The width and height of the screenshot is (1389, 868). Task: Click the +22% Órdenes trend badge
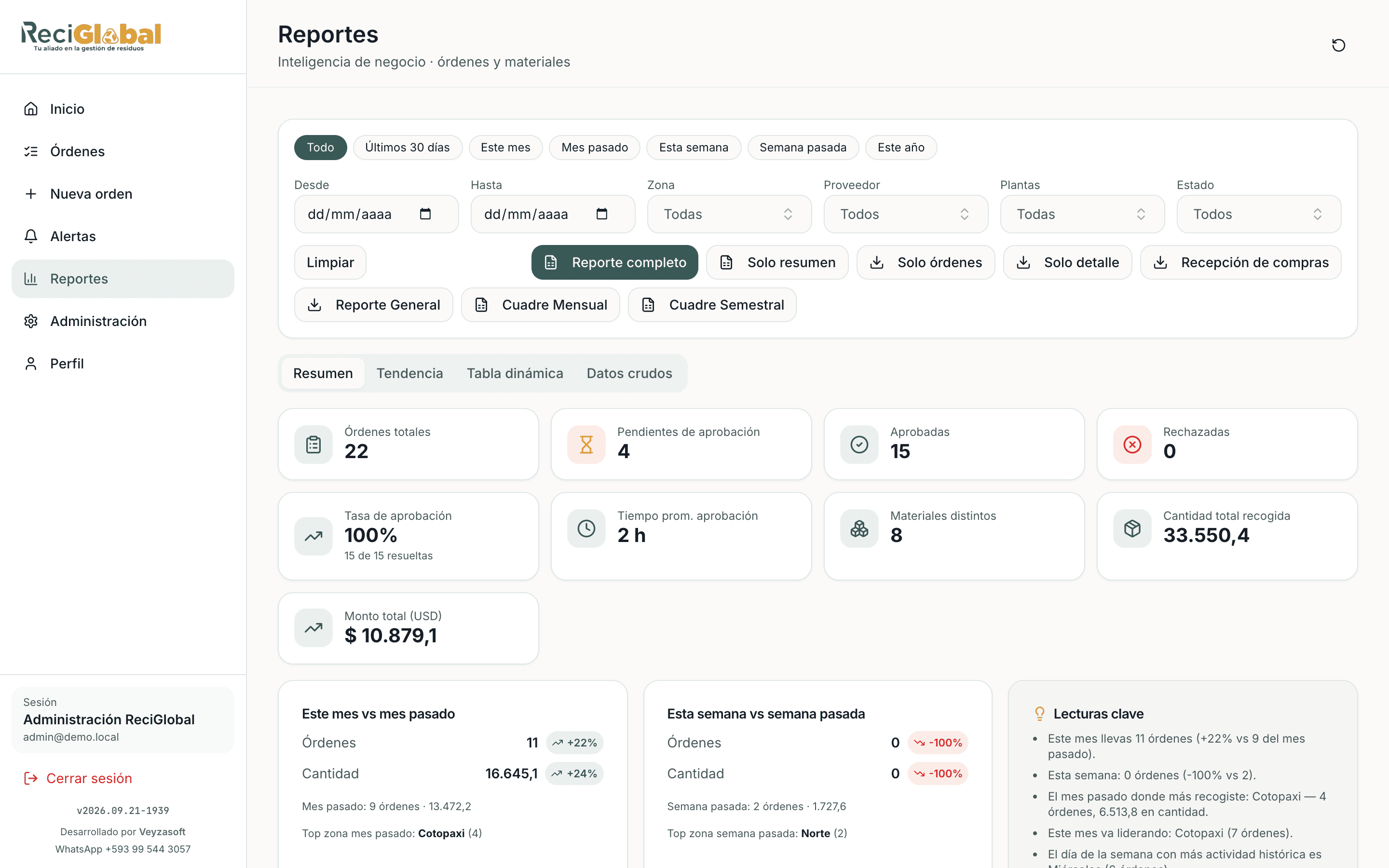pyautogui.click(x=574, y=742)
